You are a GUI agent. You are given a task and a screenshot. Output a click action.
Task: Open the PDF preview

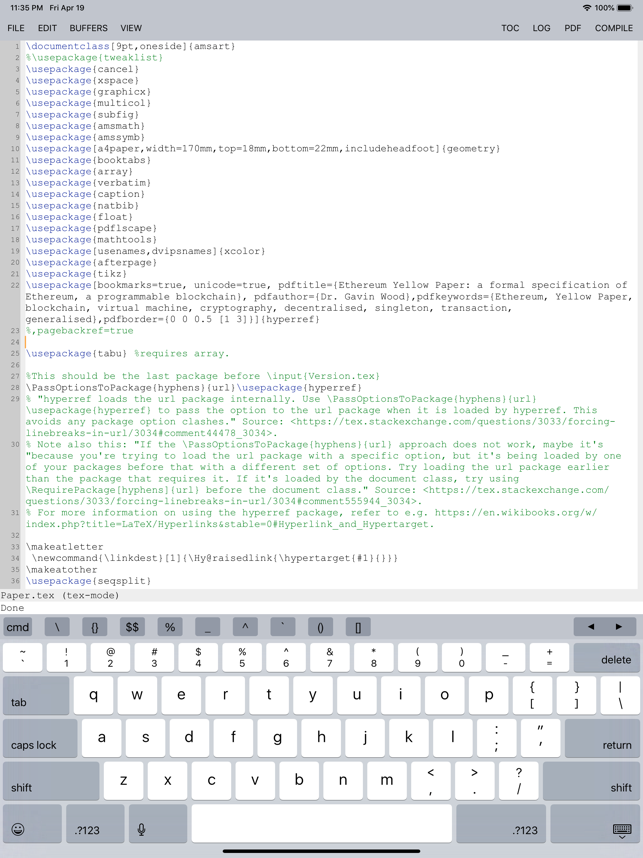coord(572,28)
